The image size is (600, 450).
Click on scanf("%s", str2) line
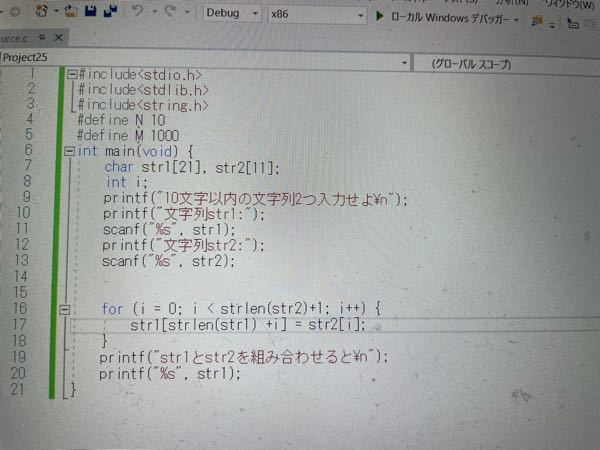[x=168, y=261]
